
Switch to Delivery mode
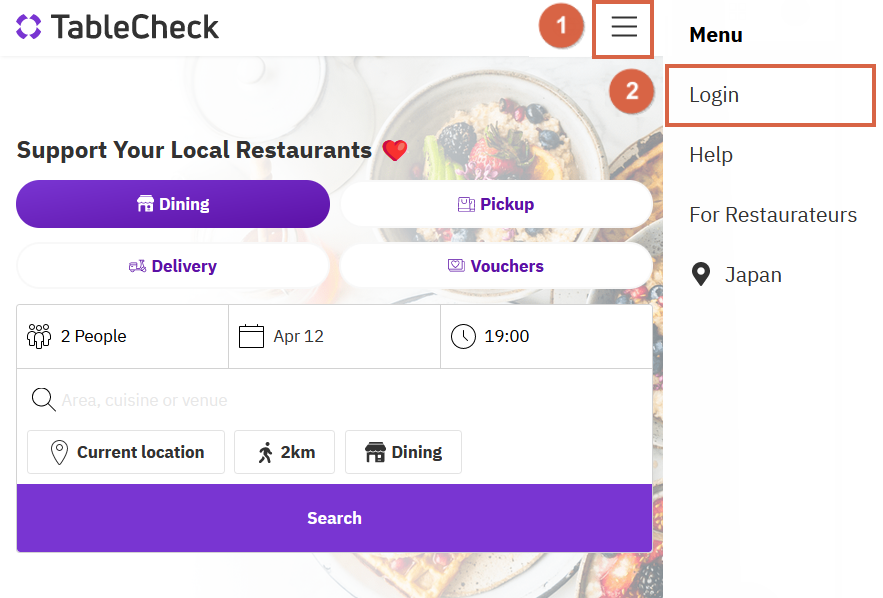pos(173,266)
